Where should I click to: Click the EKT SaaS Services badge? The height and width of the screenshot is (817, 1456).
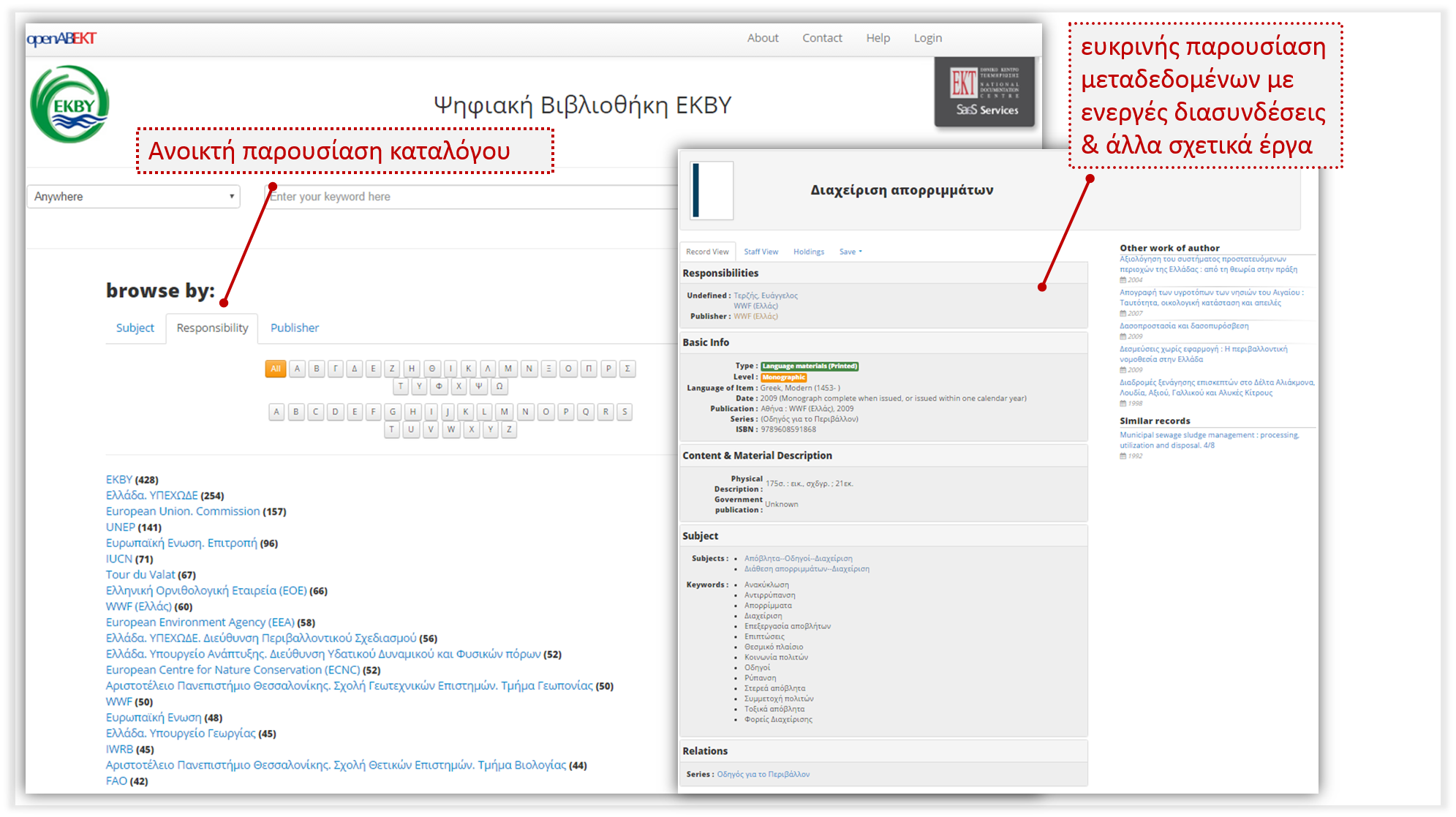[x=985, y=92]
